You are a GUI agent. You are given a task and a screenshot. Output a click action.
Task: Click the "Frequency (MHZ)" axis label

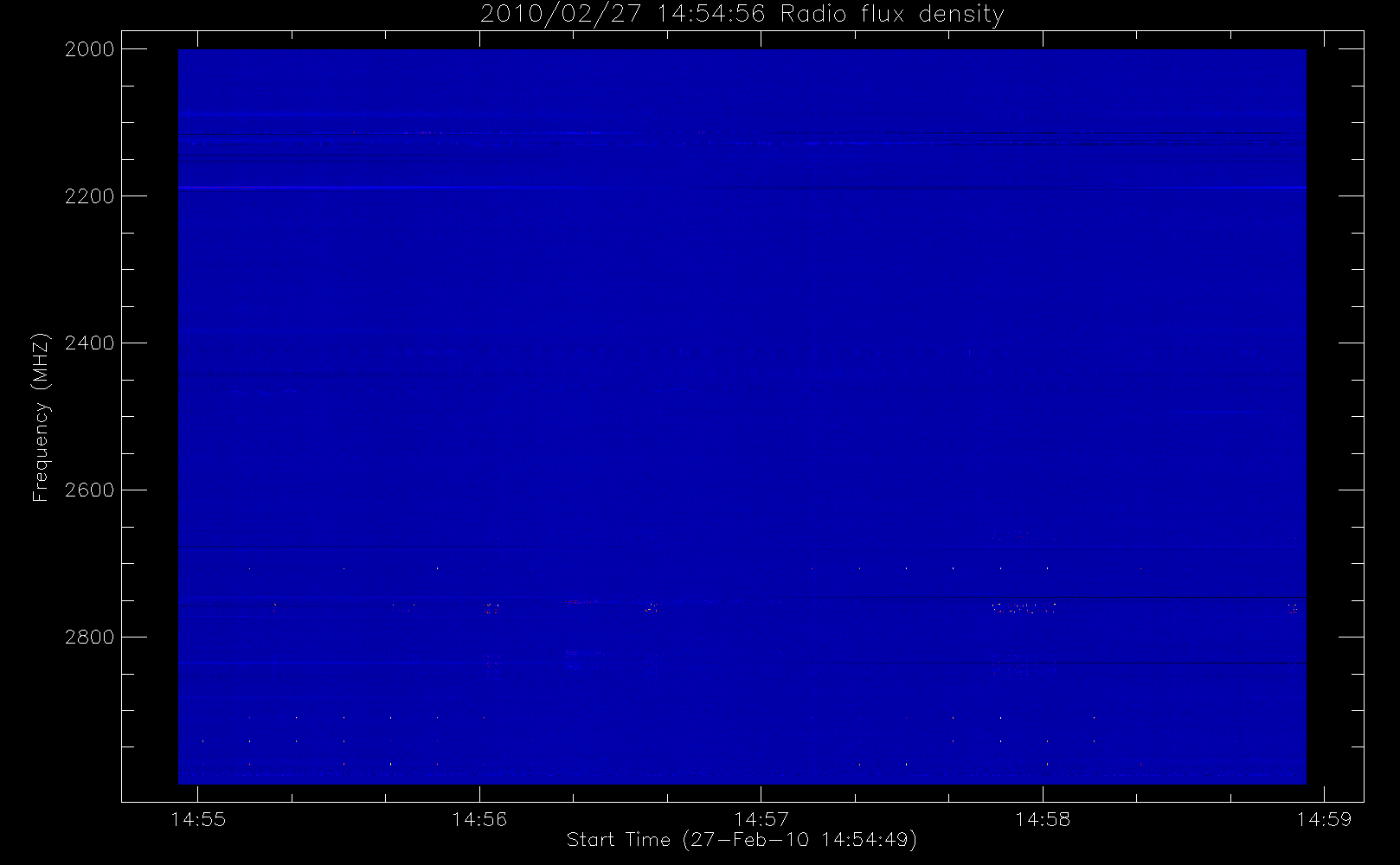[x=40, y=417]
